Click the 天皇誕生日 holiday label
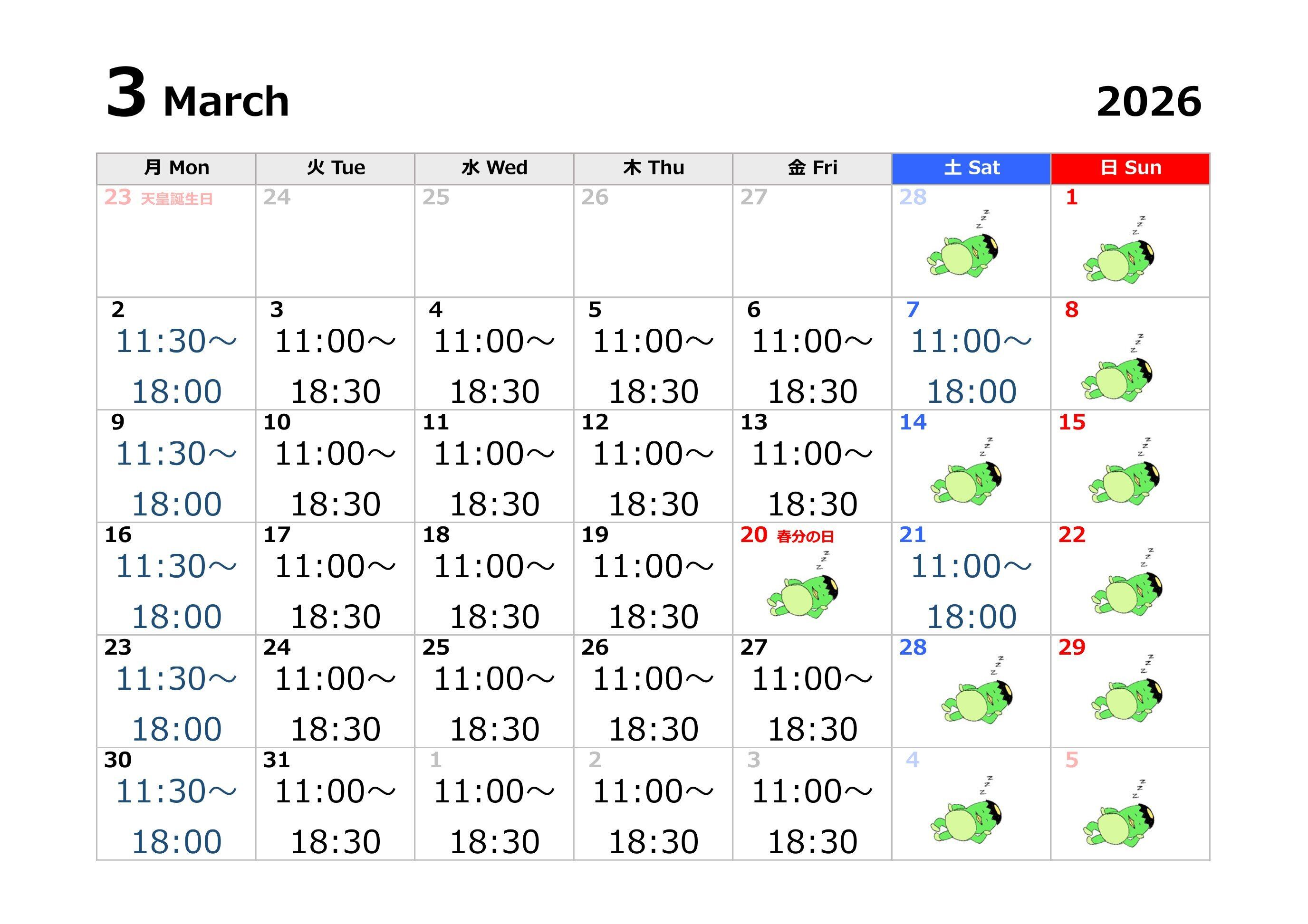The image size is (1308, 924). pos(177,199)
